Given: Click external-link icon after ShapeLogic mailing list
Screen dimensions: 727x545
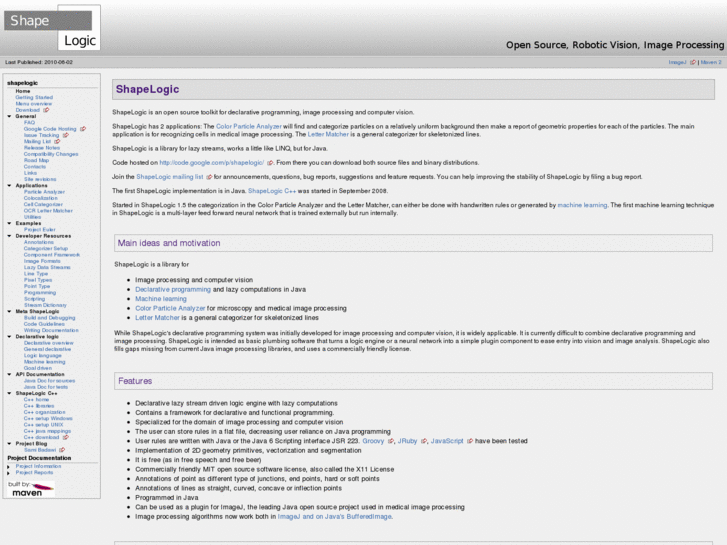Looking at the screenshot, I should [209, 177].
